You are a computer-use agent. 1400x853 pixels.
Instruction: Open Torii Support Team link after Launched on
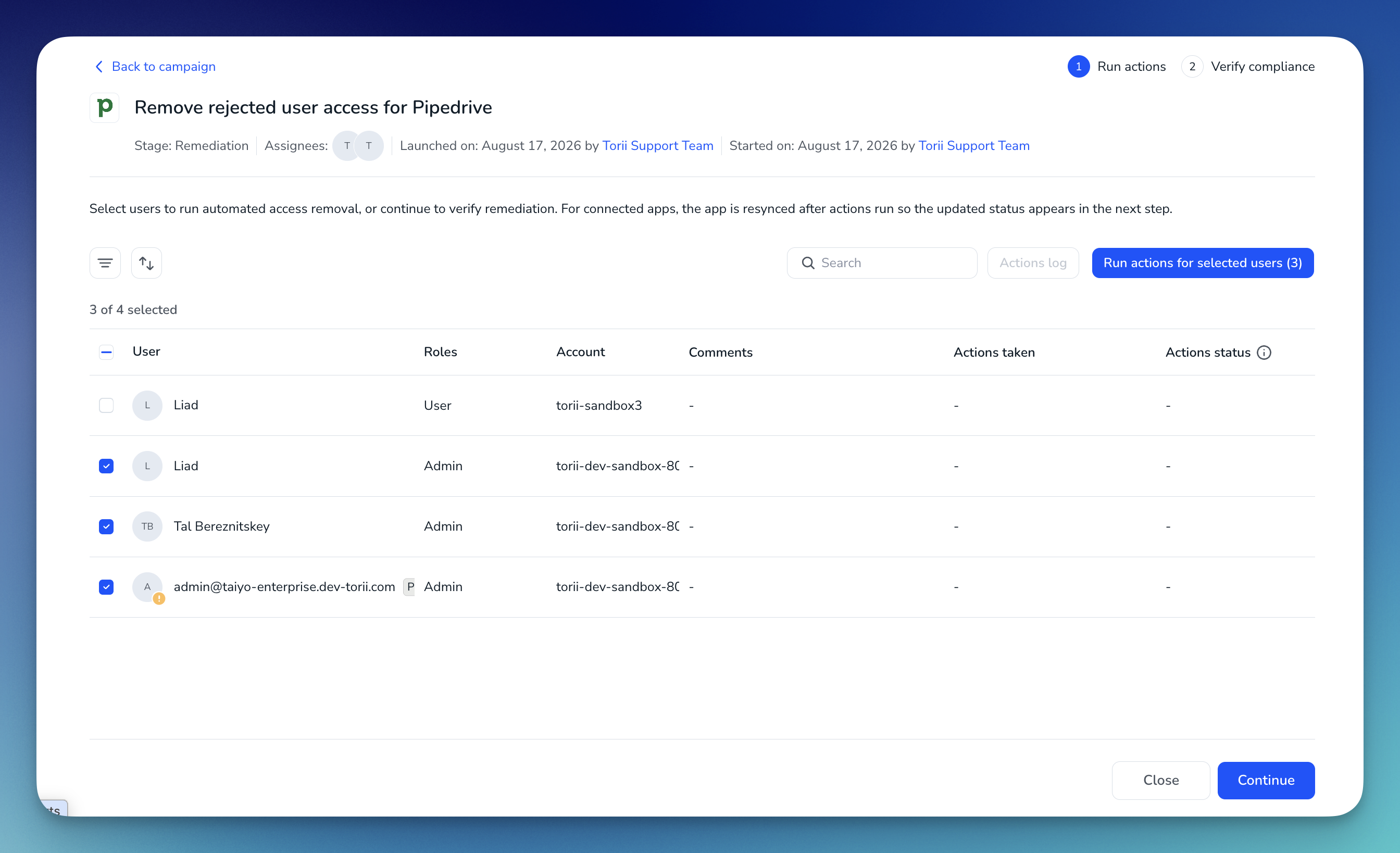pos(657,146)
